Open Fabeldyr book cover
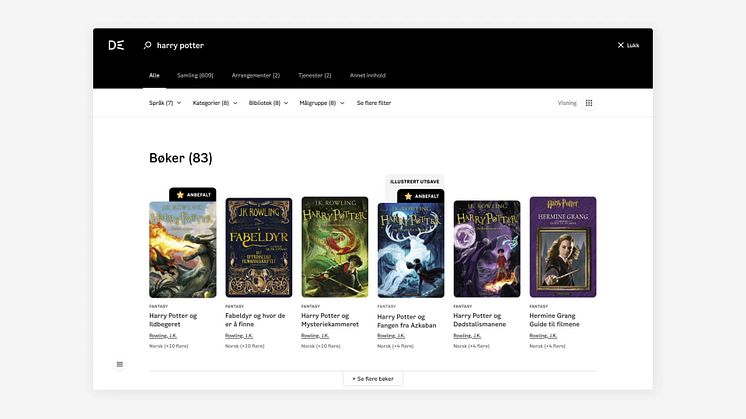746x419 pixels. [259, 248]
